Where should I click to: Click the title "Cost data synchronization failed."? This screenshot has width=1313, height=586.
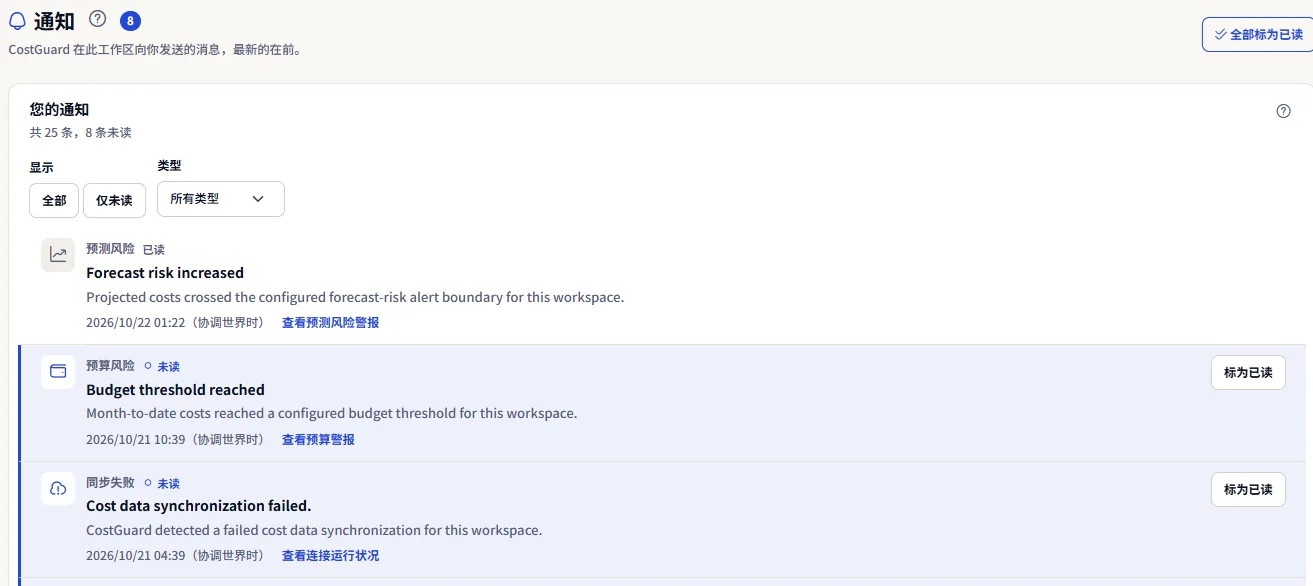coord(199,505)
